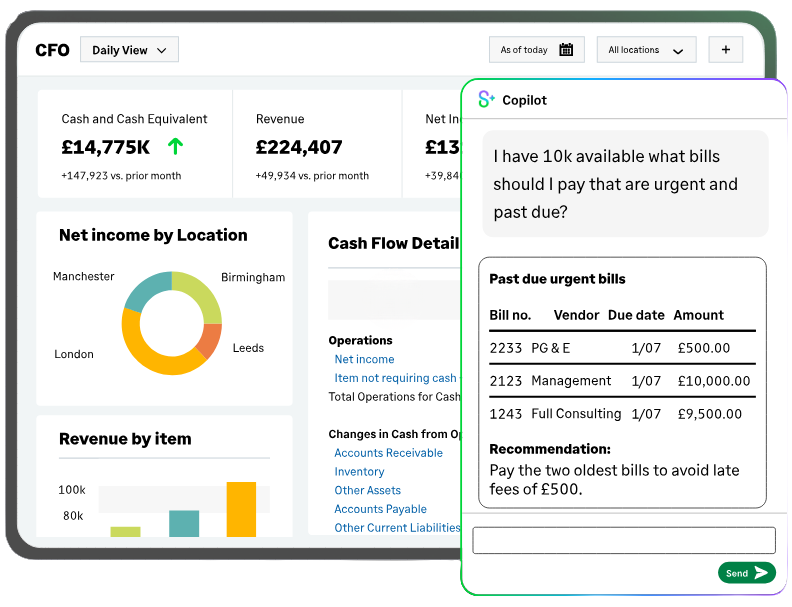Select the tallest orange revenue bar
This screenshot has width=792, height=607.
point(241,509)
